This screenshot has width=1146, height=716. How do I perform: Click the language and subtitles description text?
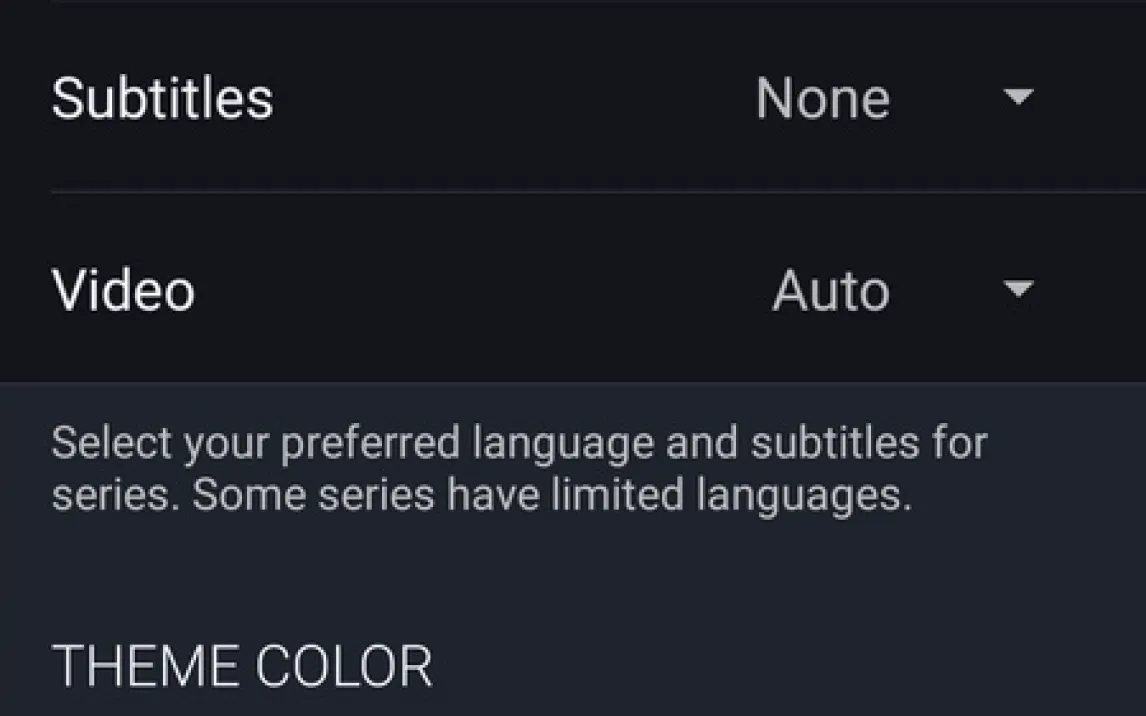click(518, 468)
